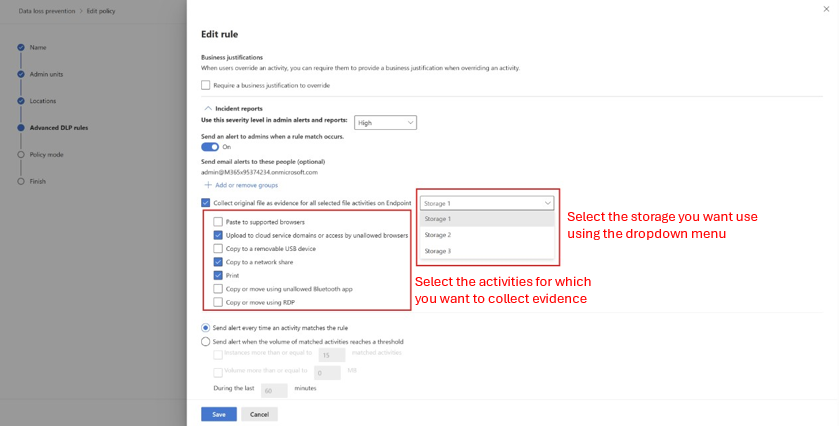Turn off the admin alert toggle switch
The height and width of the screenshot is (426, 839).
coord(210,147)
